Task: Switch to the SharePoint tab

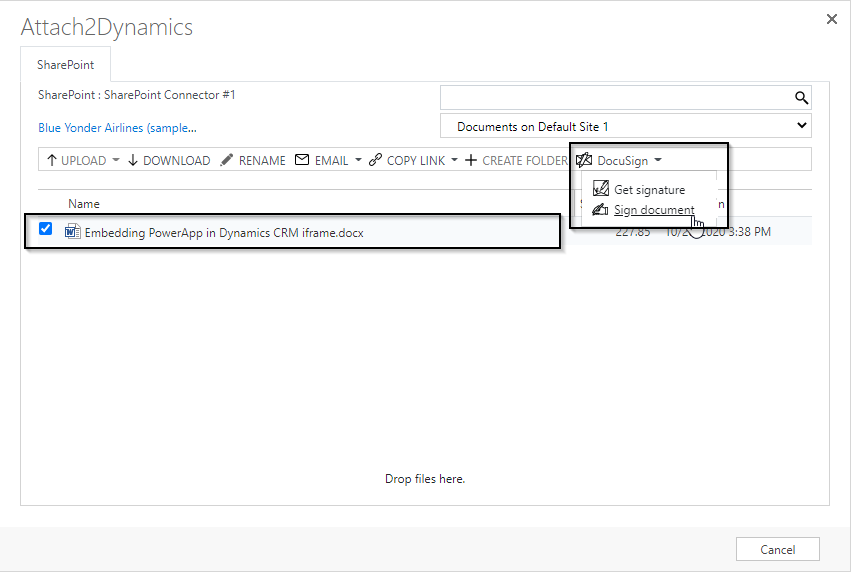Action: pyautogui.click(x=66, y=65)
